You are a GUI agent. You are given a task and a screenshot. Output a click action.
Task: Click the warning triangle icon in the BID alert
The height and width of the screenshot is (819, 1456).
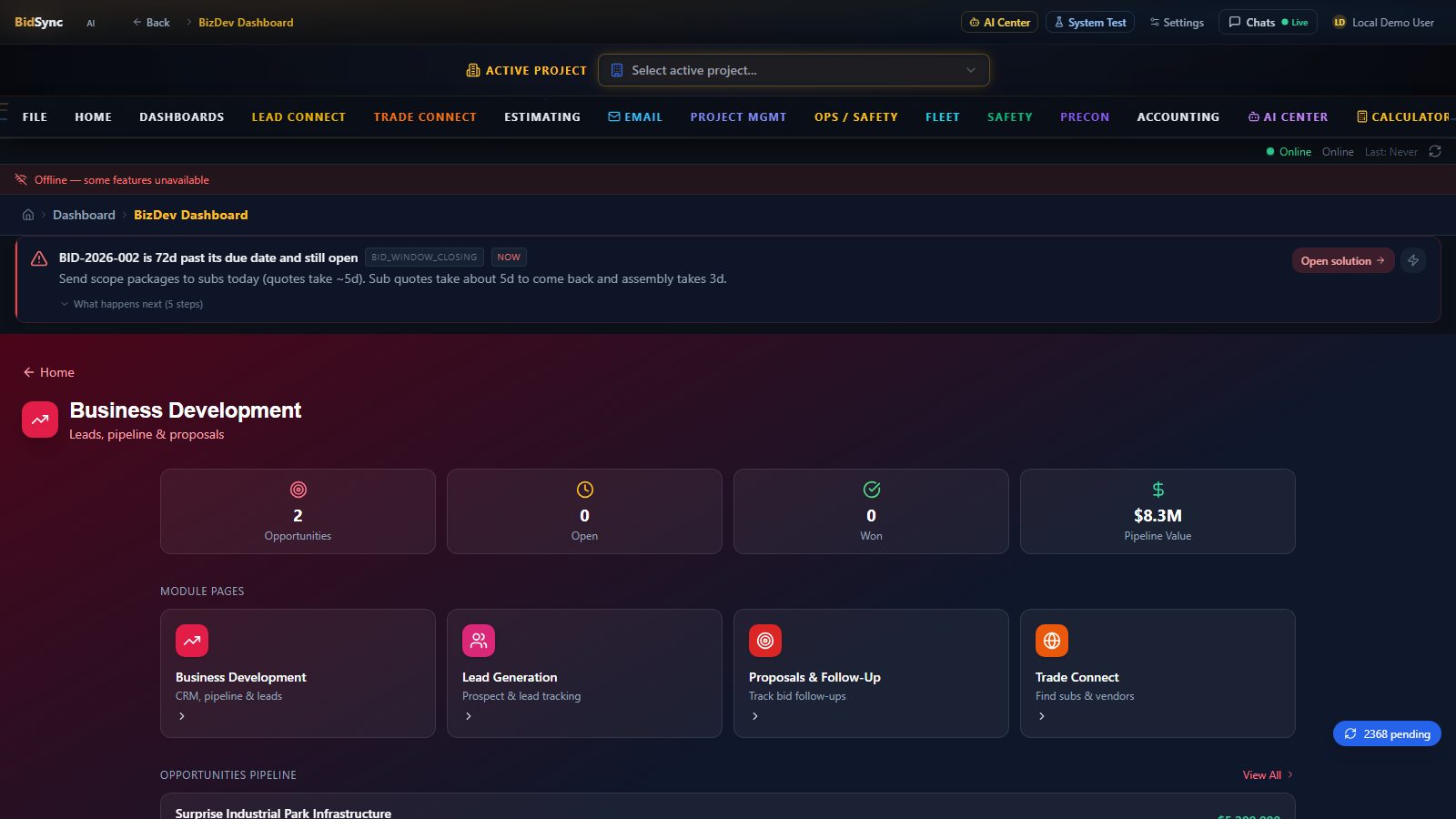[x=39, y=258]
